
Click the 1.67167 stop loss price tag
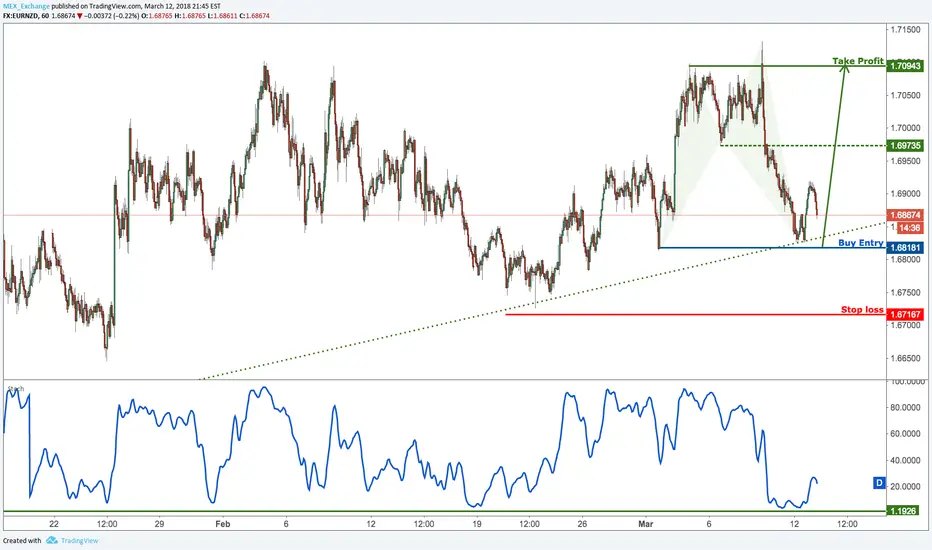(x=905, y=315)
